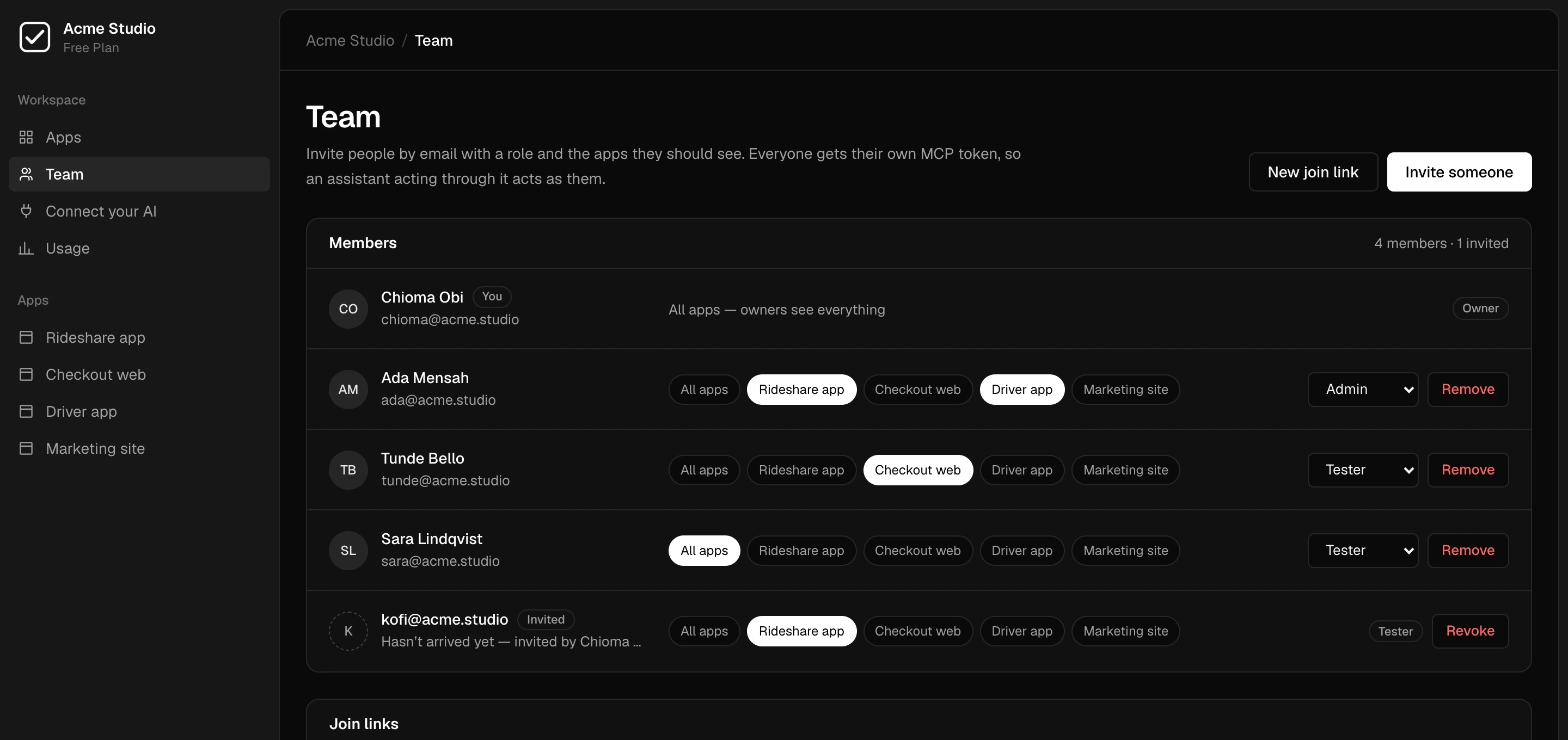Deselect Checkout web for Tunde Bello
This screenshot has width=1568, height=740.
tap(917, 470)
